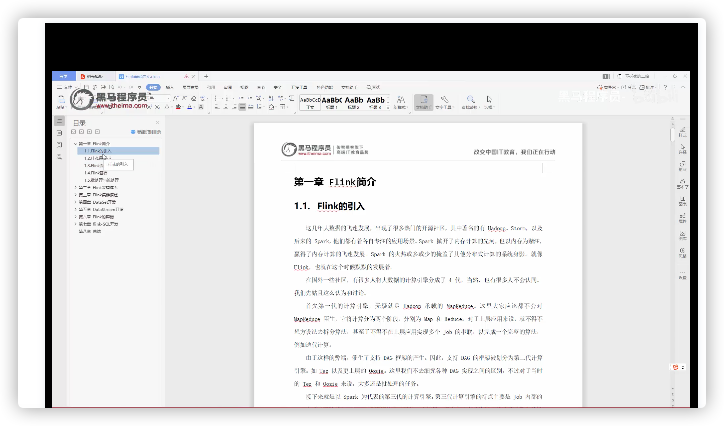Click the distributed alignment icon
The height and width of the screenshot is (426, 724).
[x=251, y=107]
